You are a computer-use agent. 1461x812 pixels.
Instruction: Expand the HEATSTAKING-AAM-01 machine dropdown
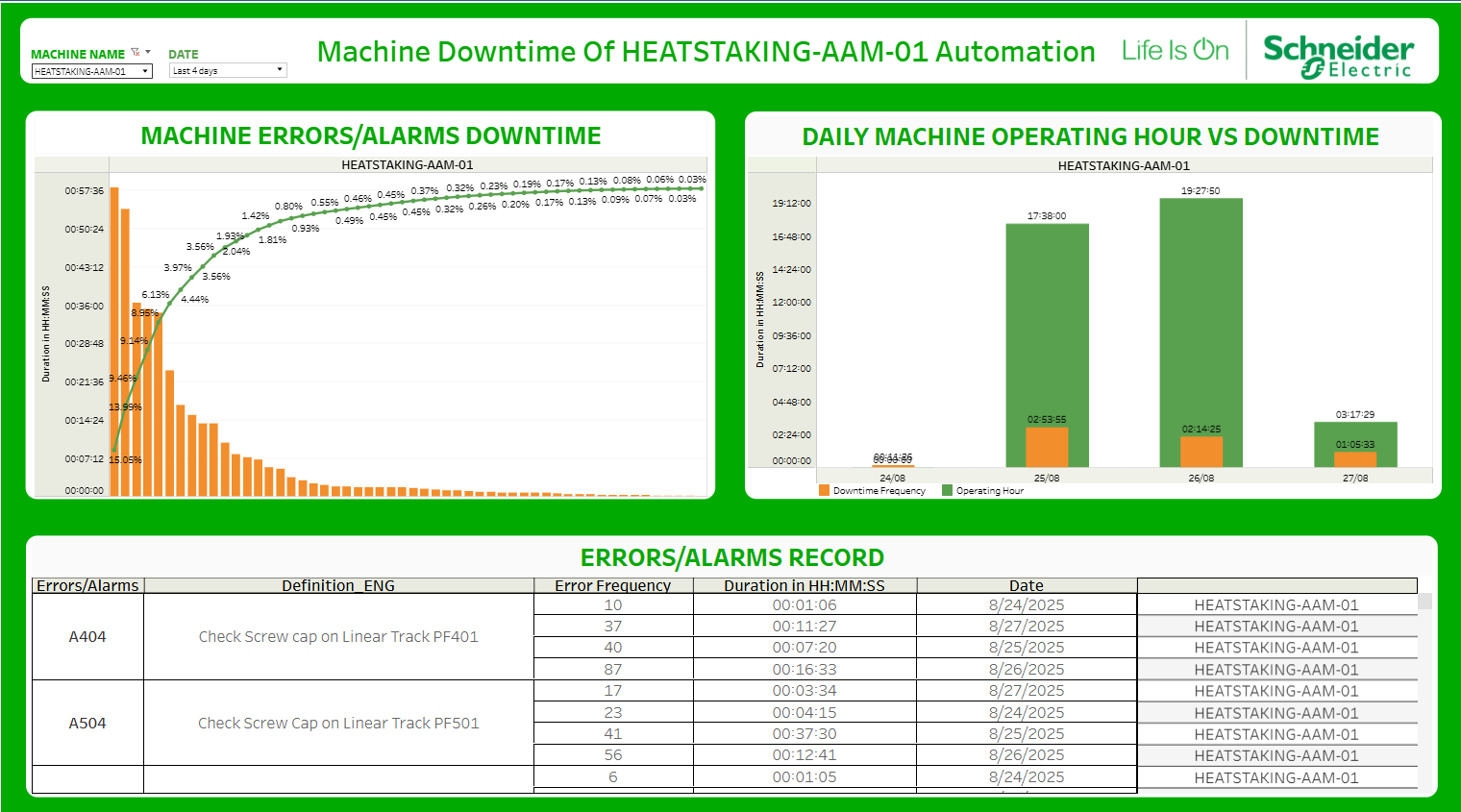[92, 71]
